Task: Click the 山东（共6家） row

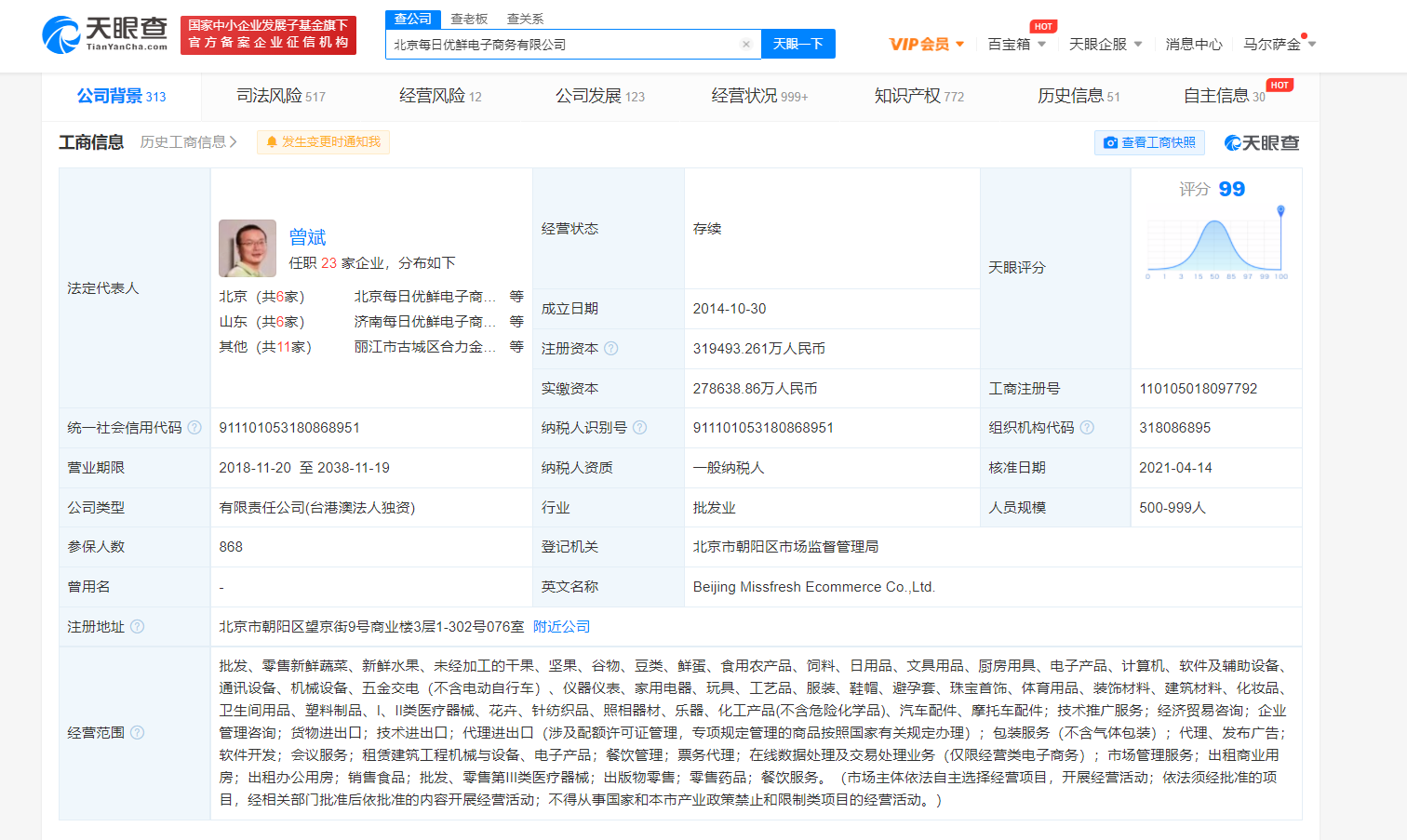Action: pos(371,322)
